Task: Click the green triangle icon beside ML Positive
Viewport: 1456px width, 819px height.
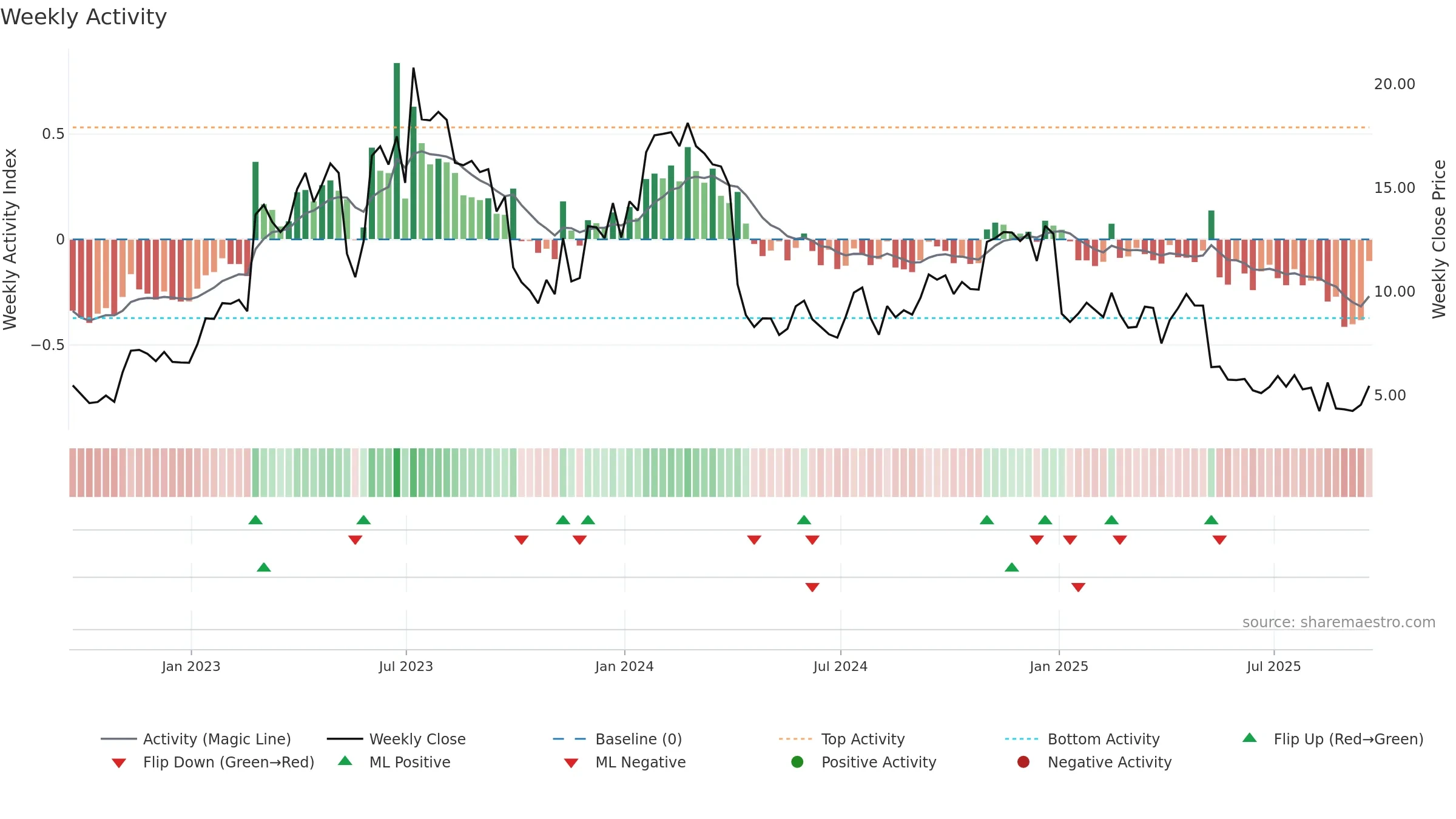Action: 345,761
